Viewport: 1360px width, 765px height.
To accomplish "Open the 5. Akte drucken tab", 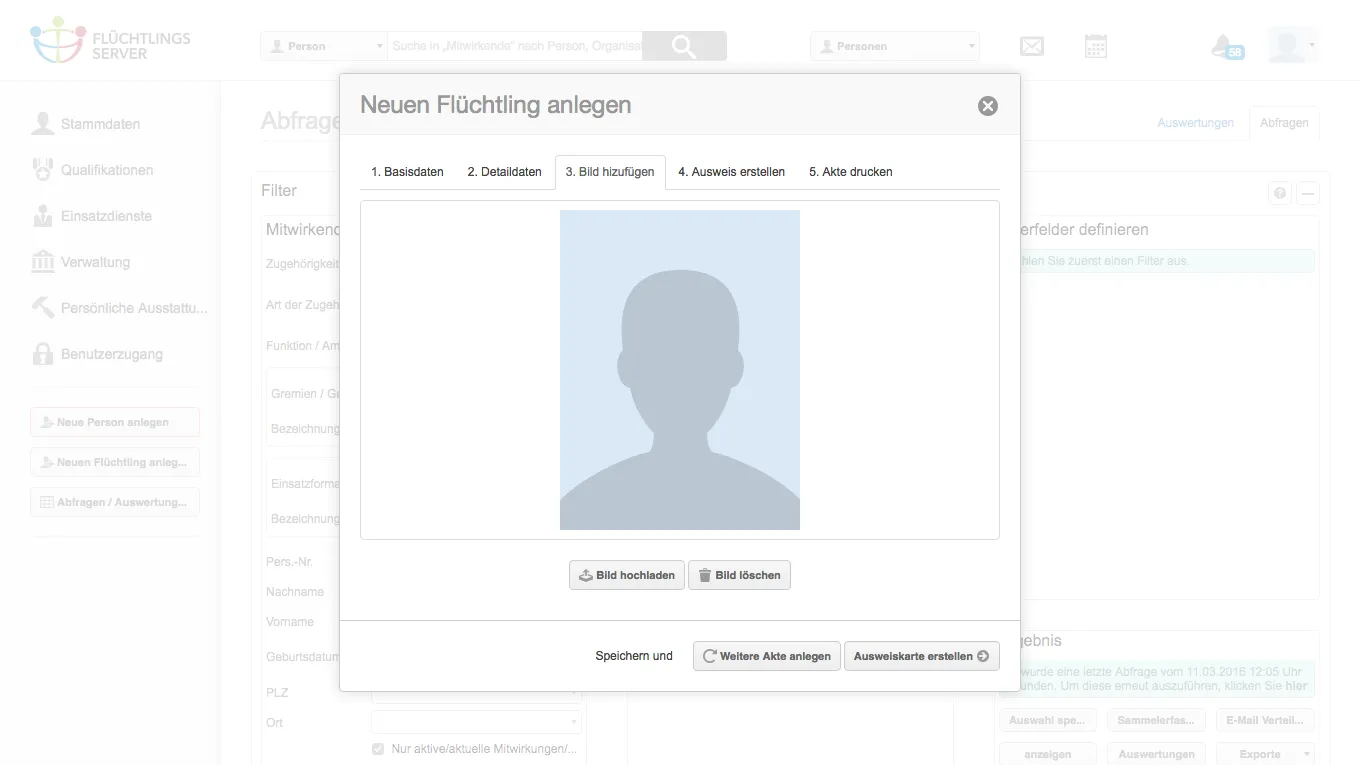I will point(851,172).
